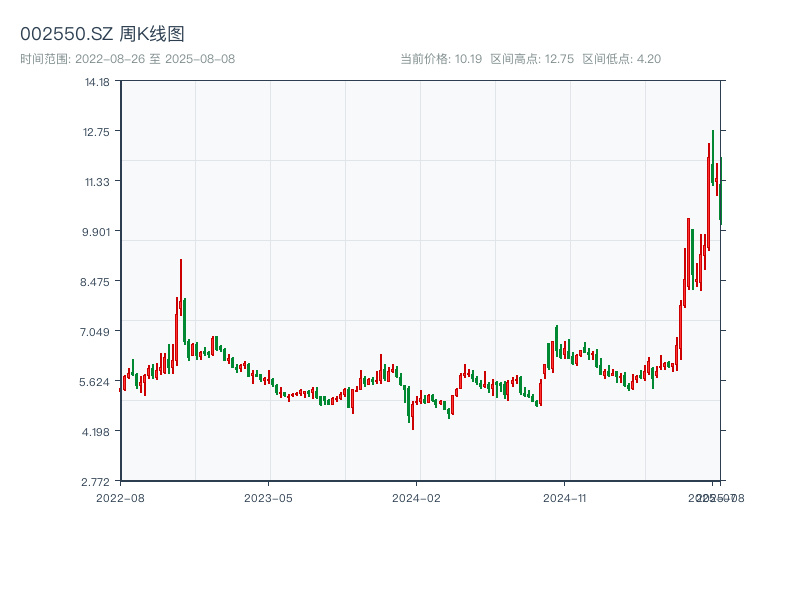Click the 2.772 y-axis label
Screen dimensions: 800x600
point(97,482)
